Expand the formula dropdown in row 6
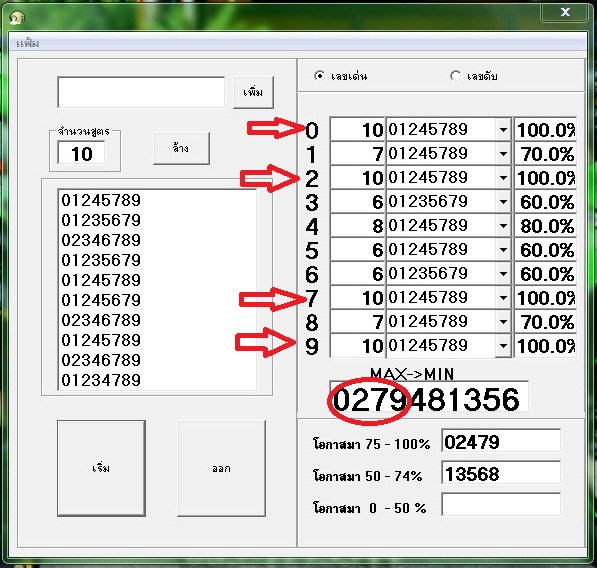The height and width of the screenshot is (568, 597). (x=503, y=274)
